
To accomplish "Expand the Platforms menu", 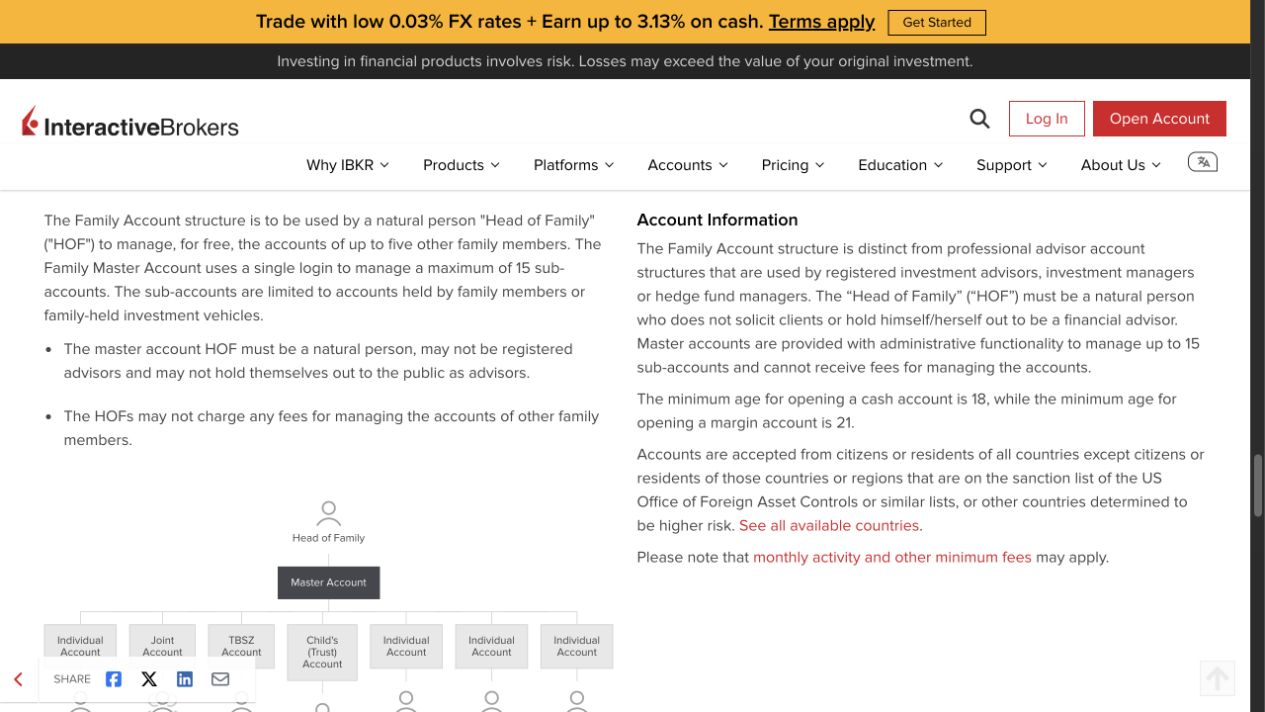I will tap(574, 165).
